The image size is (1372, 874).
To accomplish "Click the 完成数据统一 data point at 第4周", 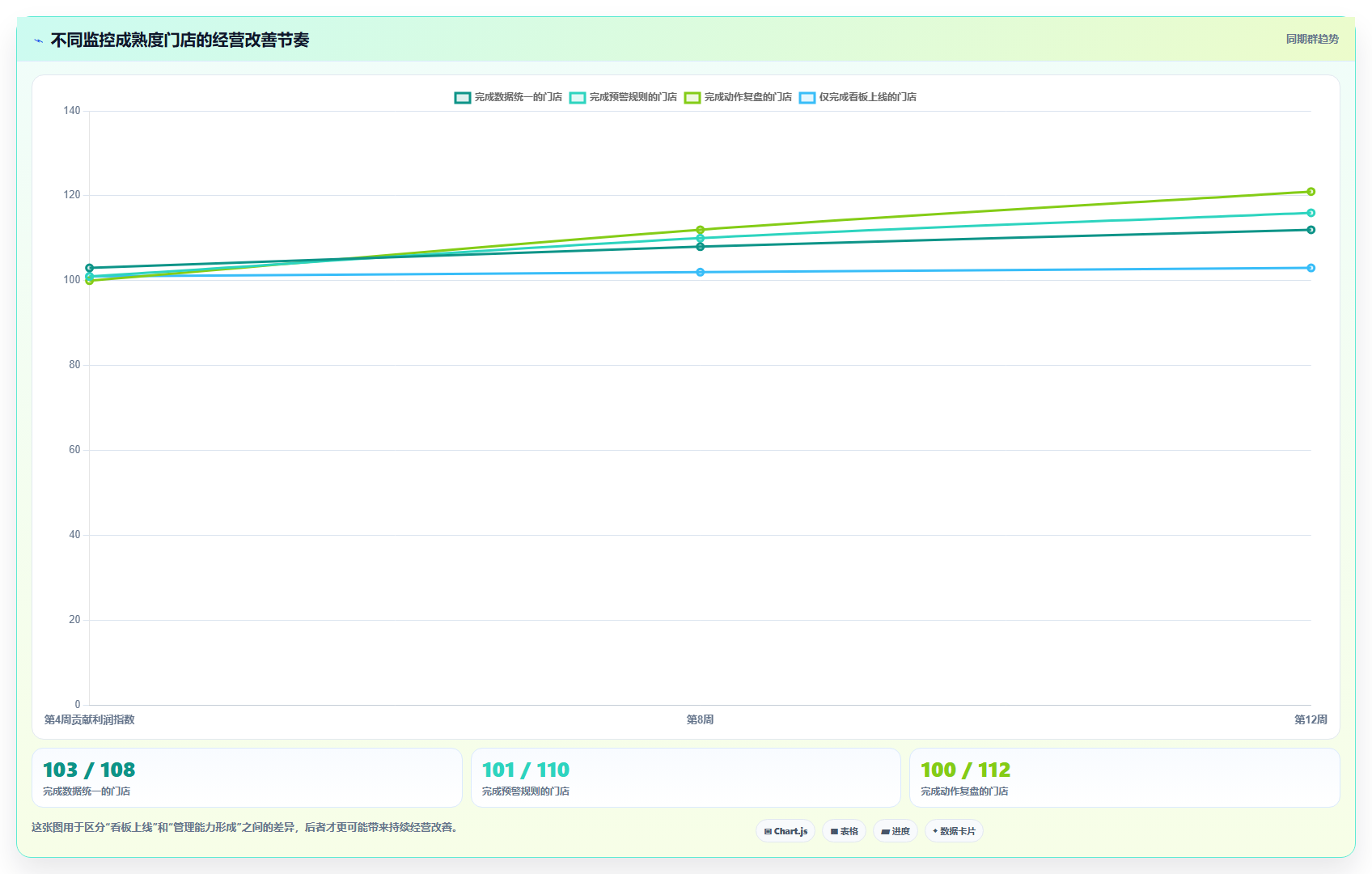I will coord(89,268).
